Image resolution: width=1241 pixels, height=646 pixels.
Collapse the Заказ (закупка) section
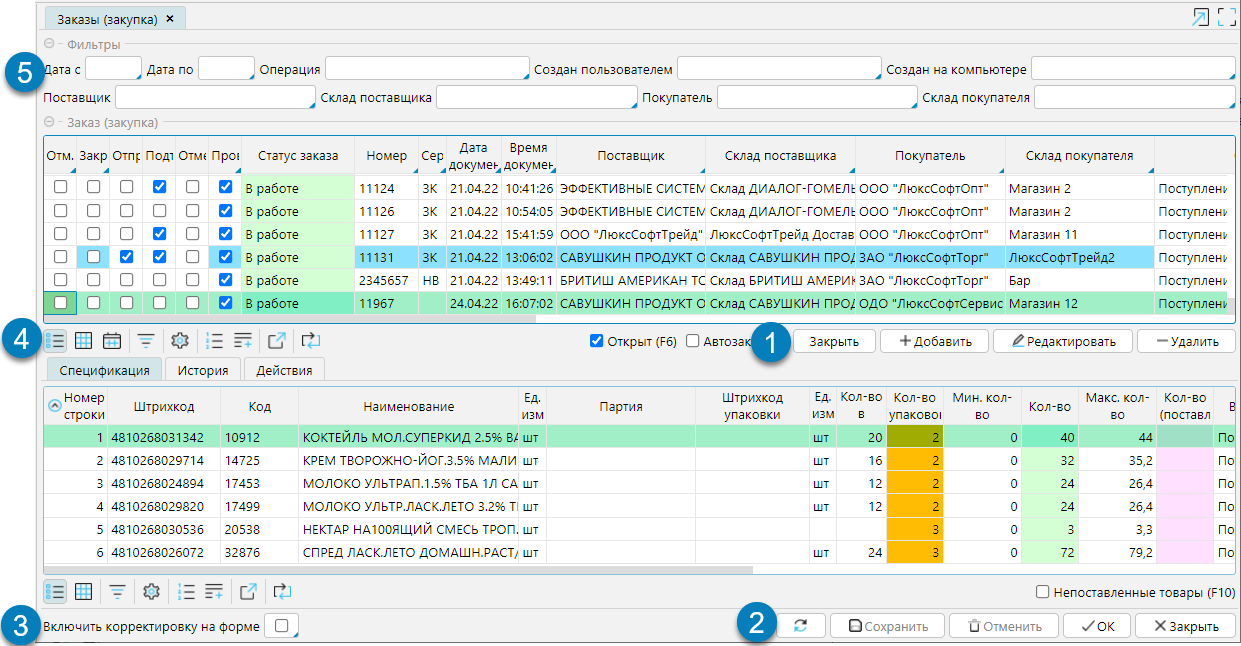pyautogui.click(x=50, y=122)
